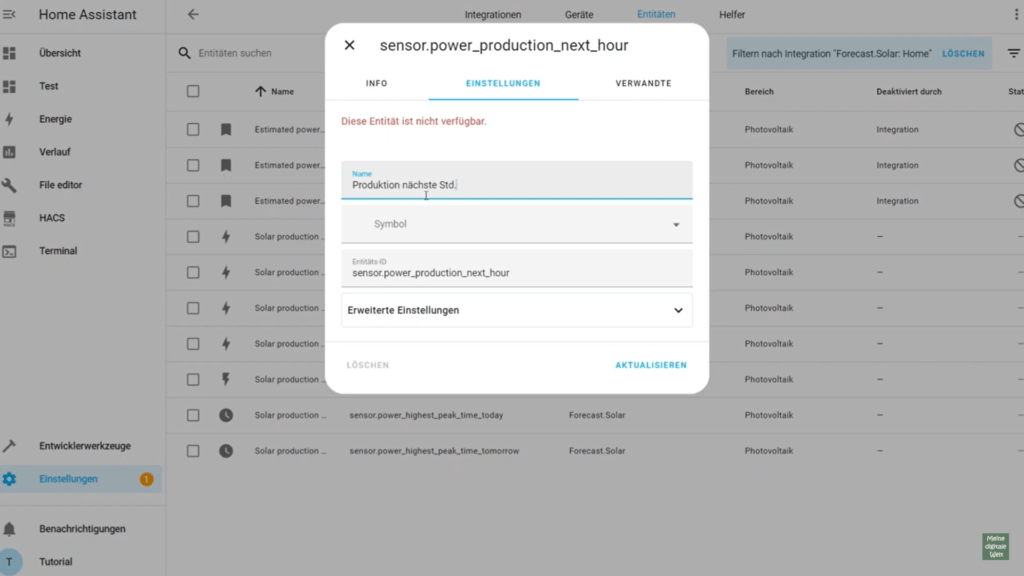Check the first Estimated power row checkbox

193,129
